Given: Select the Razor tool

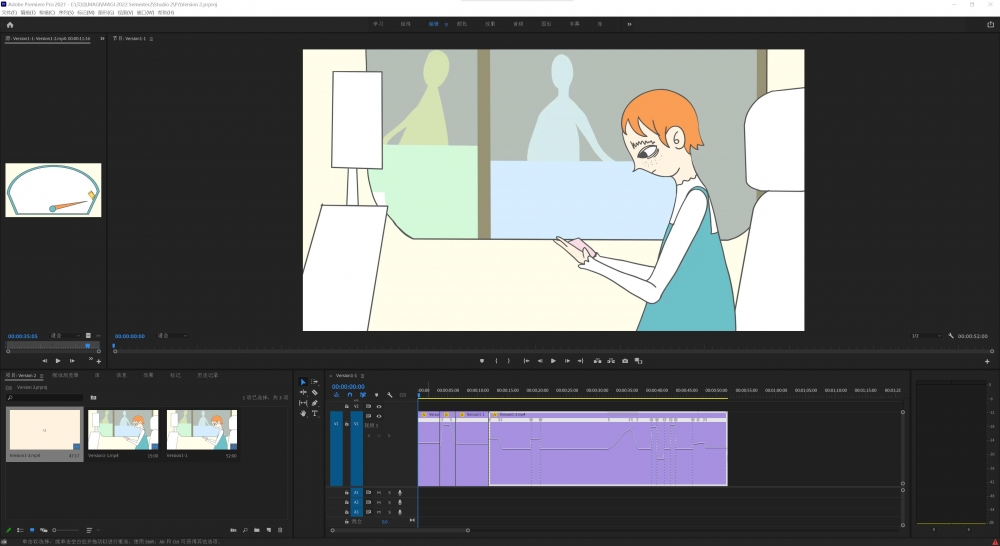Looking at the screenshot, I should click(x=314, y=393).
